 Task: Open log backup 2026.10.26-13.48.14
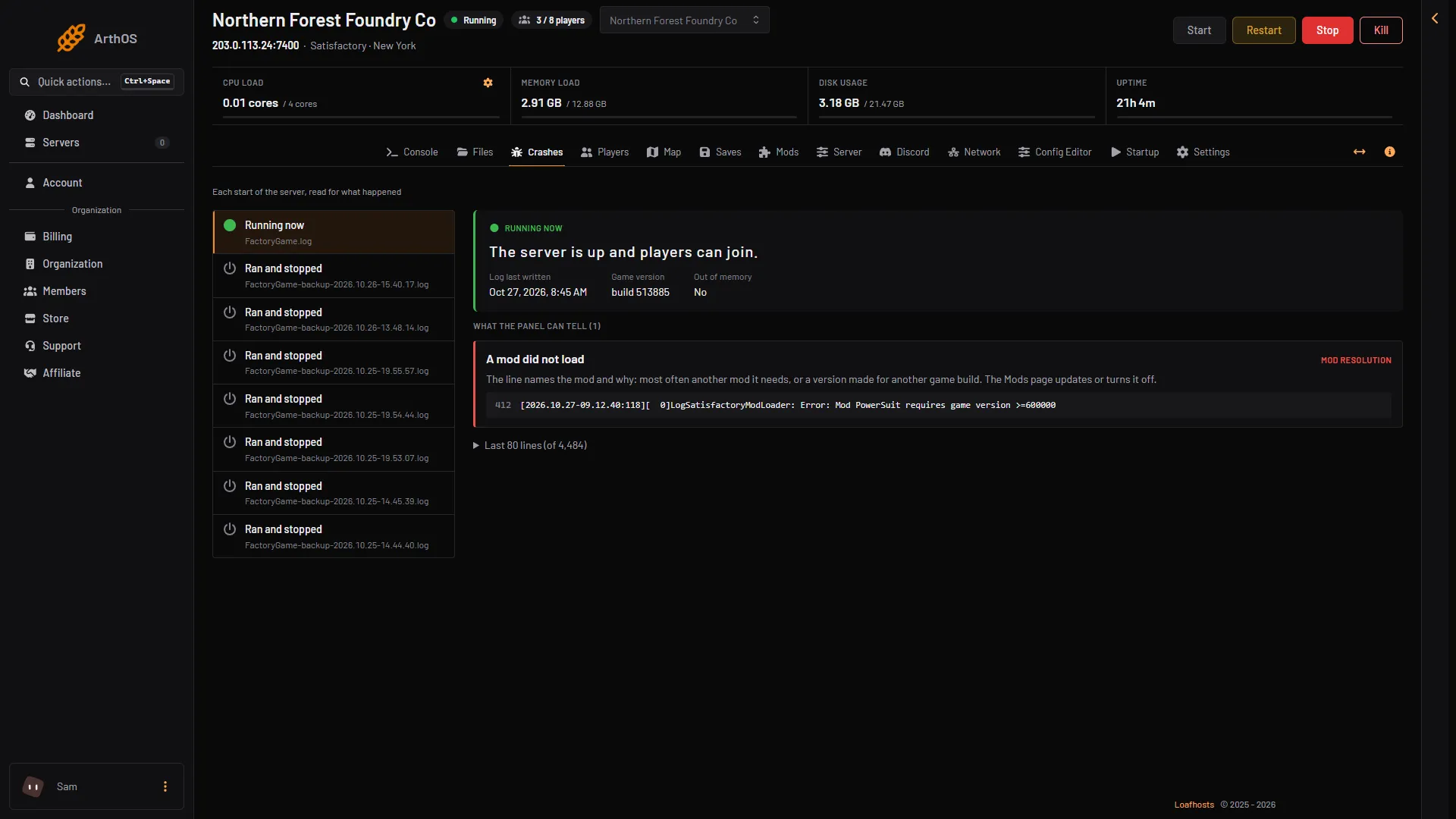coord(334,319)
